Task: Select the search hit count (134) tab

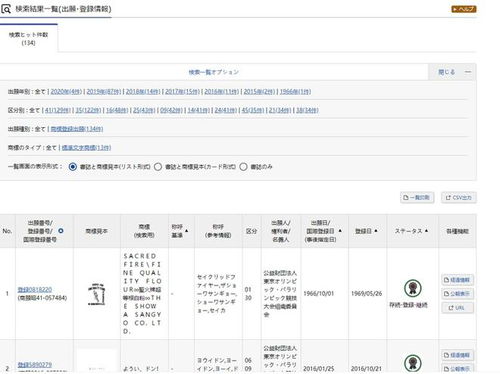Action: tap(29, 38)
